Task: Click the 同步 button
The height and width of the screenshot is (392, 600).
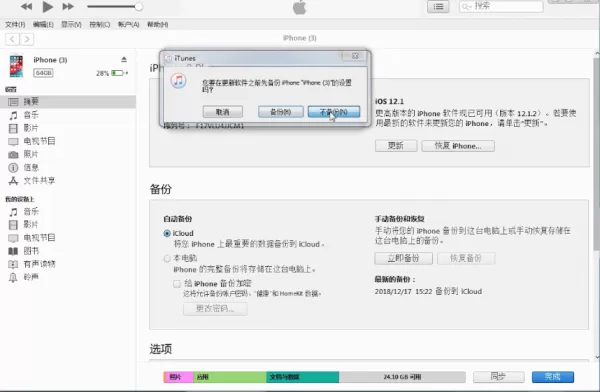Action: pos(499,377)
